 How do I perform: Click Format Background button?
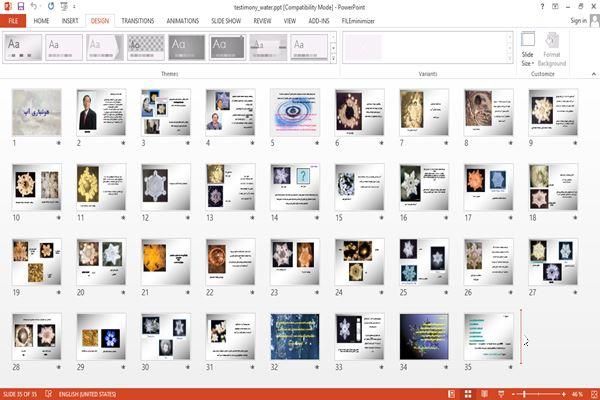552,49
